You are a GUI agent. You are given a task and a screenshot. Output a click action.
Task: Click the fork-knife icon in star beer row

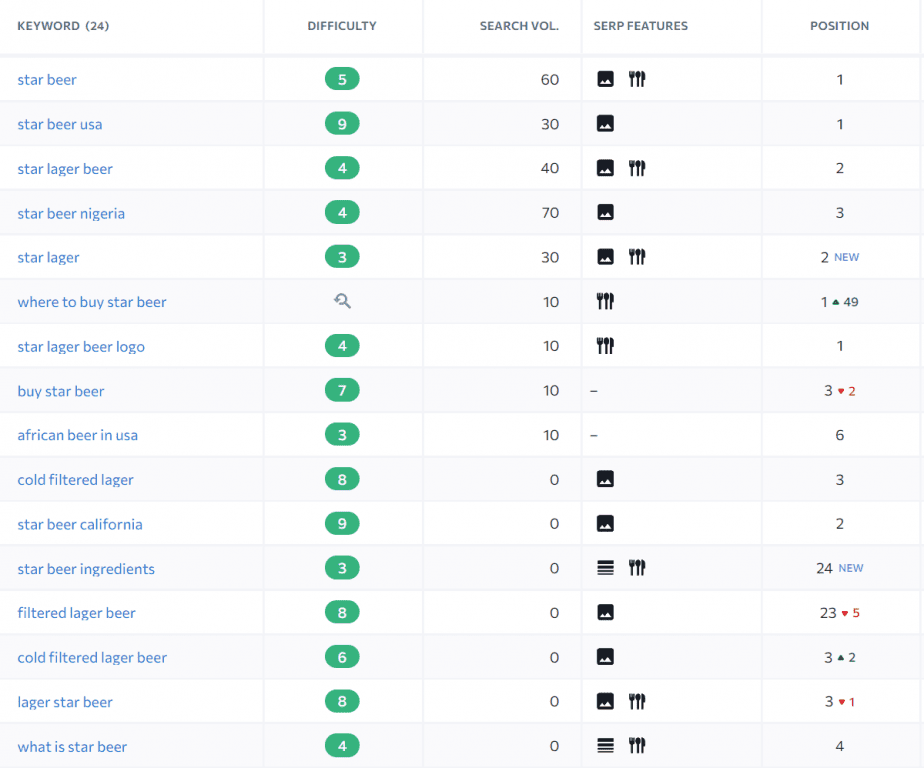coord(637,79)
